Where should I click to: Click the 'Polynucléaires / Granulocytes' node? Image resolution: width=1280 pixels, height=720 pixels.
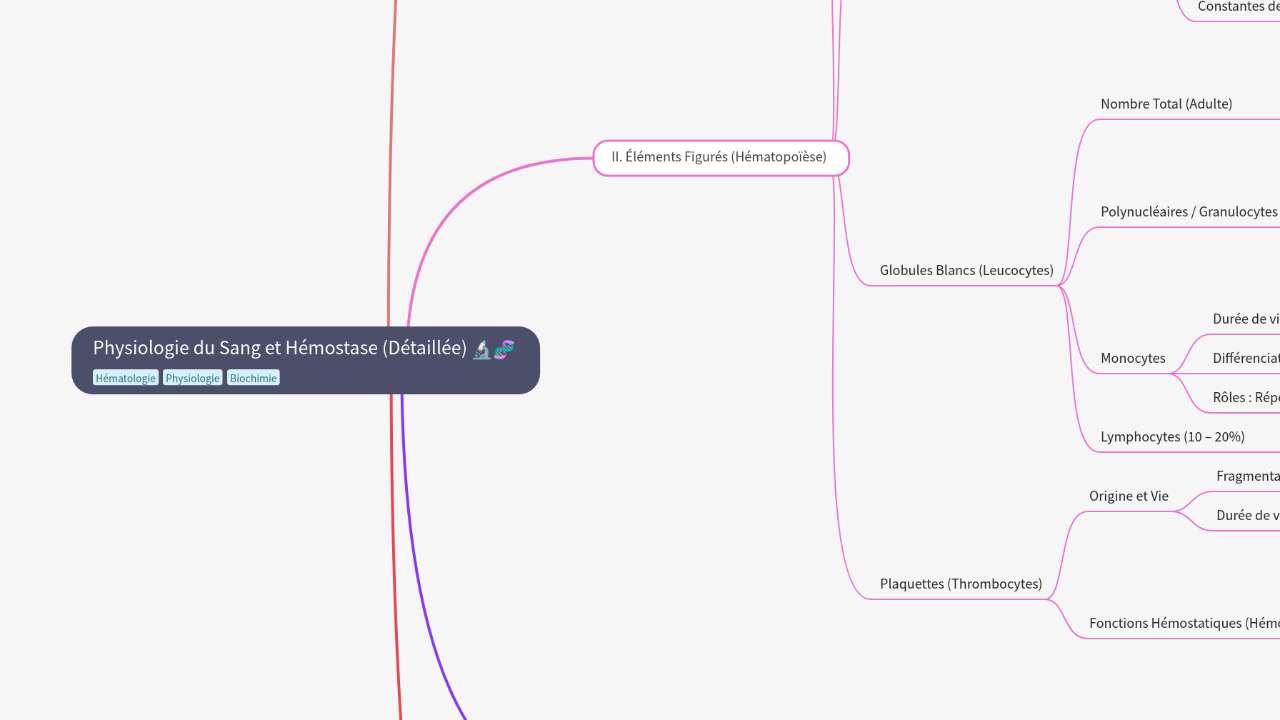point(1189,211)
